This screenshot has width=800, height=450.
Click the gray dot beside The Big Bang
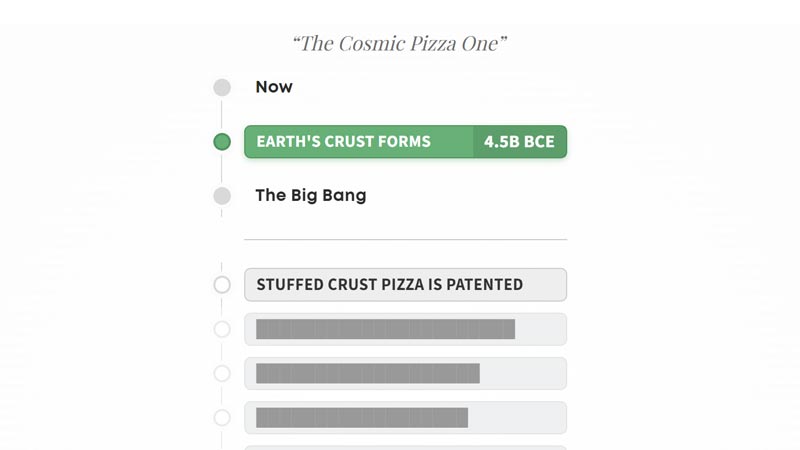[222, 196]
